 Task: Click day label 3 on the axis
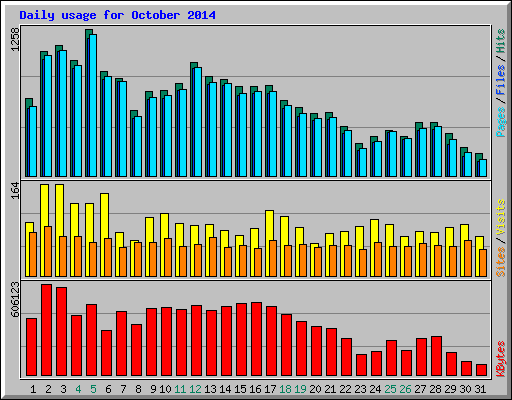pyautogui.click(x=63, y=389)
